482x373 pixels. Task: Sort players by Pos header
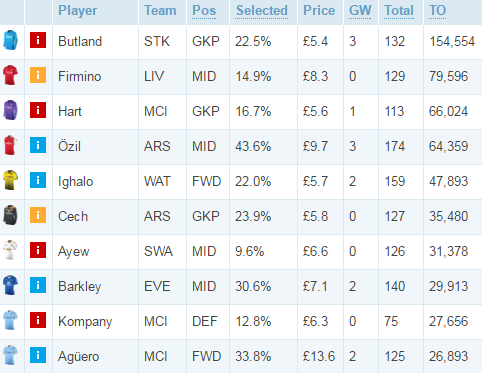point(204,10)
